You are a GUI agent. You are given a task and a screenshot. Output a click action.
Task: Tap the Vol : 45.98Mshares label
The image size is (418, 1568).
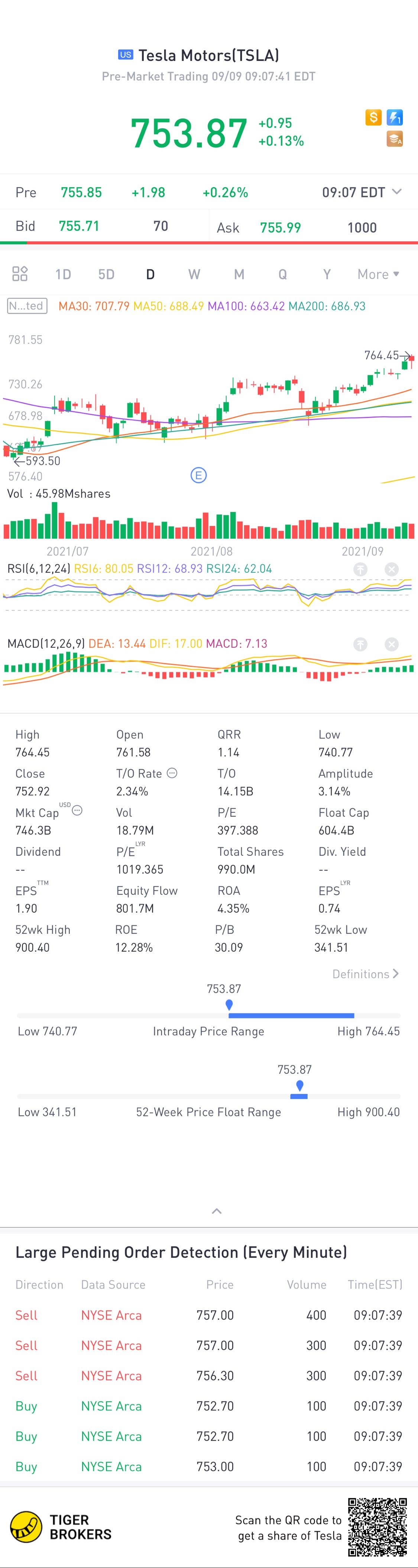[x=59, y=494]
